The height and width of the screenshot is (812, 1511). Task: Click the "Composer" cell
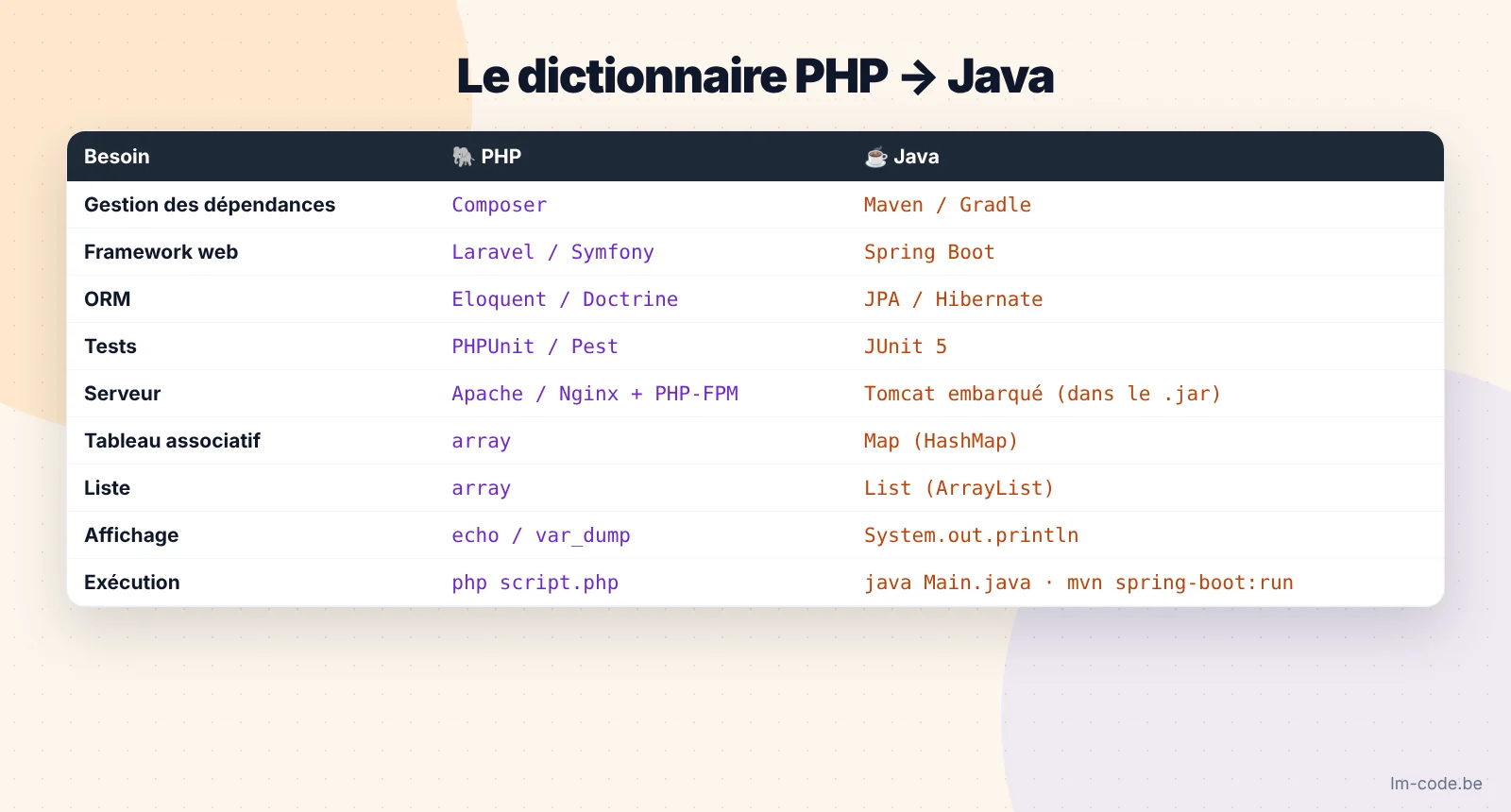pyautogui.click(x=500, y=205)
